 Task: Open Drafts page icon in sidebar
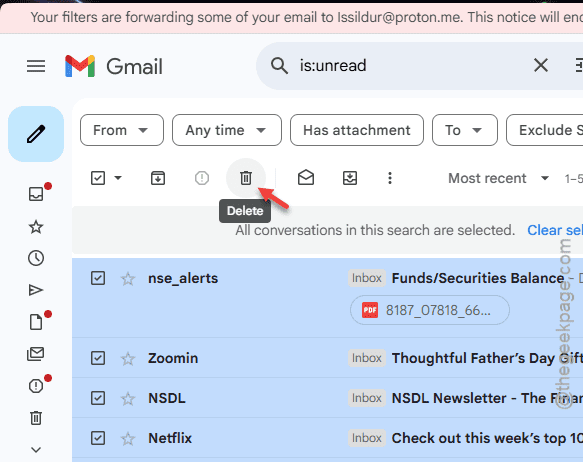(36, 322)
